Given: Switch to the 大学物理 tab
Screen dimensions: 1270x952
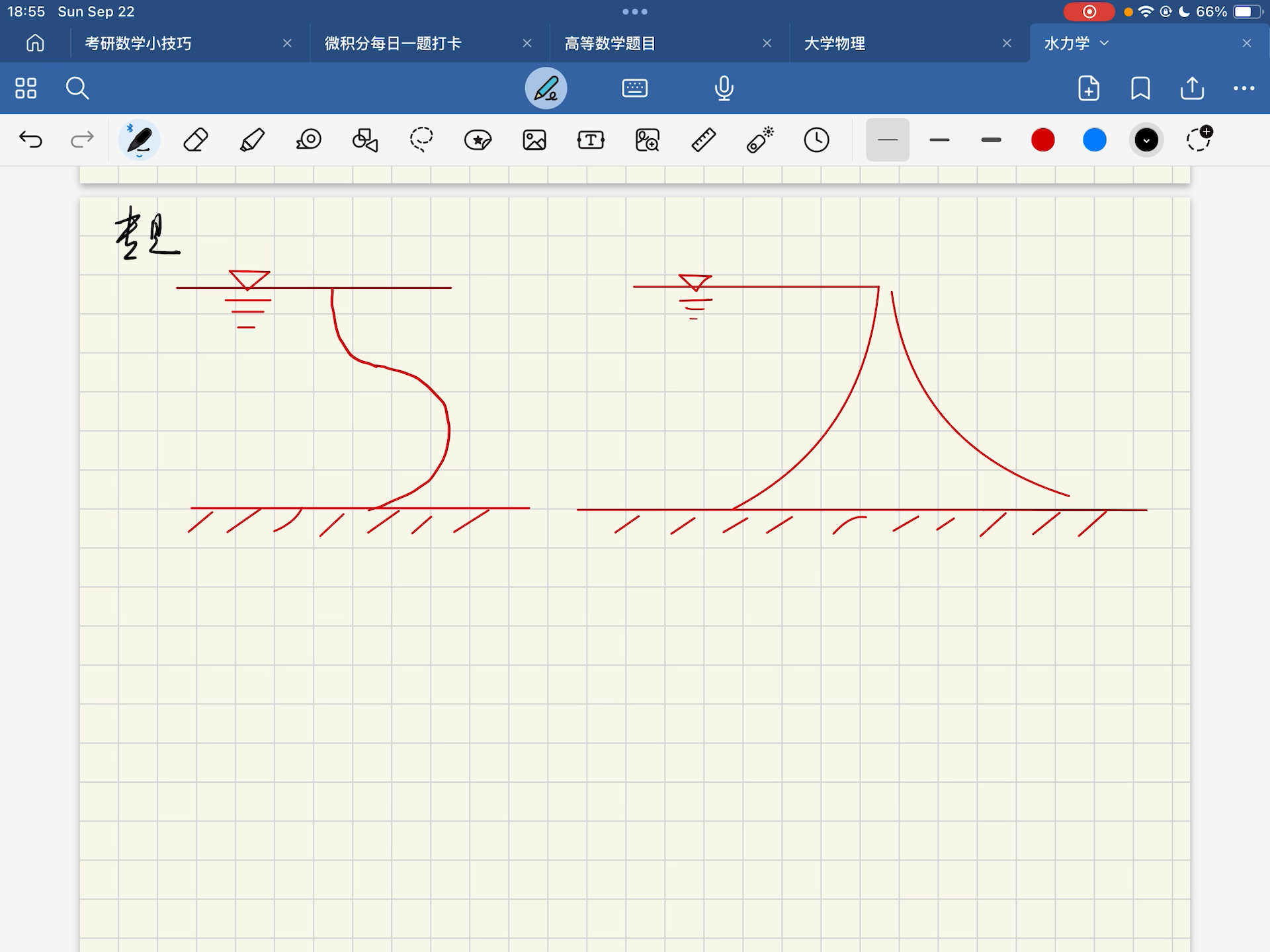Looking at the screenshot, I should (835, 44).
